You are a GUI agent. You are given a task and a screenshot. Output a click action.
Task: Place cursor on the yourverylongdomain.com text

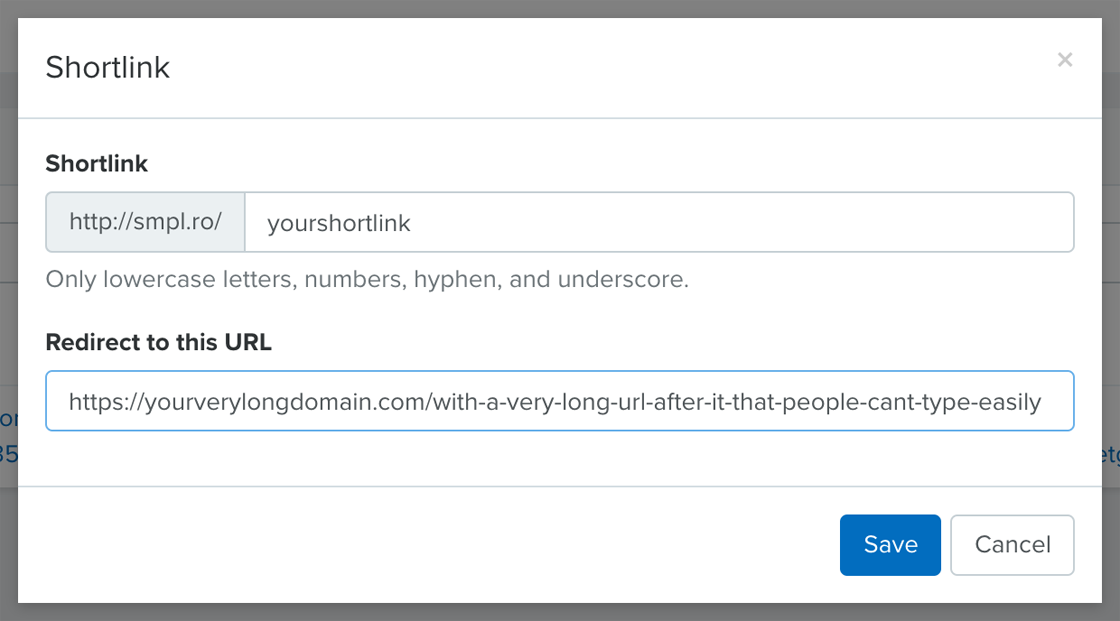pyautogui.click(x=284, y=402)
